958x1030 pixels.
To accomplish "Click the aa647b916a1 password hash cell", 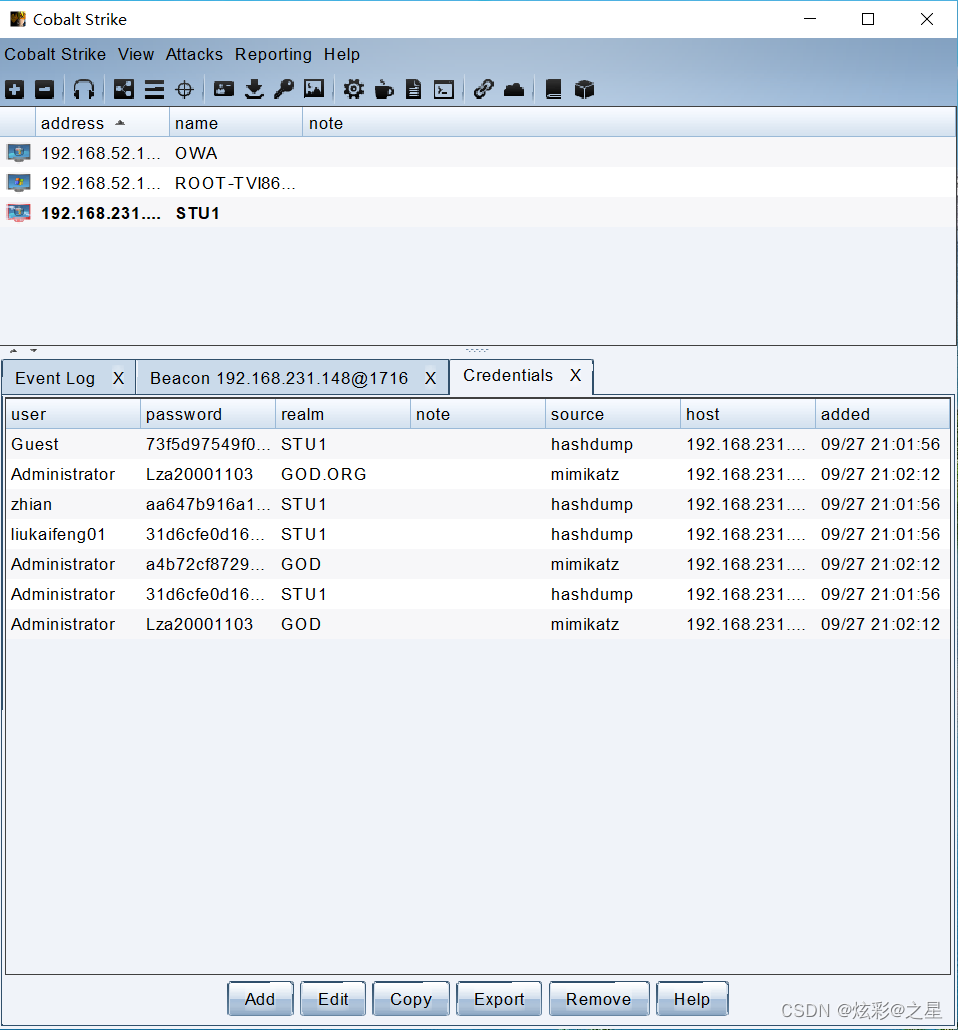I will coord(208,504).
